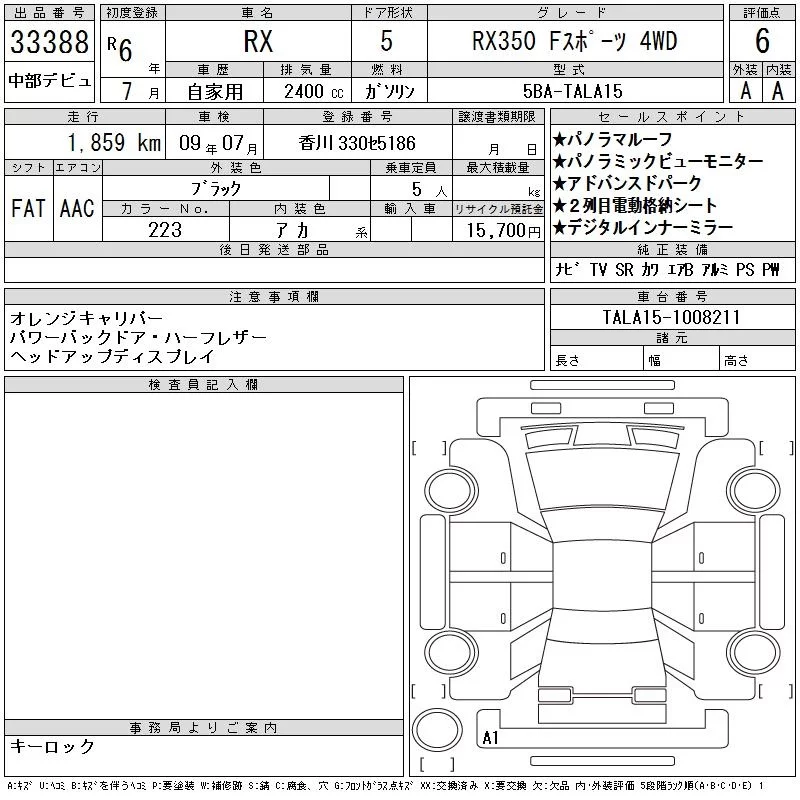Click the spare tire circle on diagram
Image resolution: width=800 pixels, height=800 pixels.
[x=437, y=730]
